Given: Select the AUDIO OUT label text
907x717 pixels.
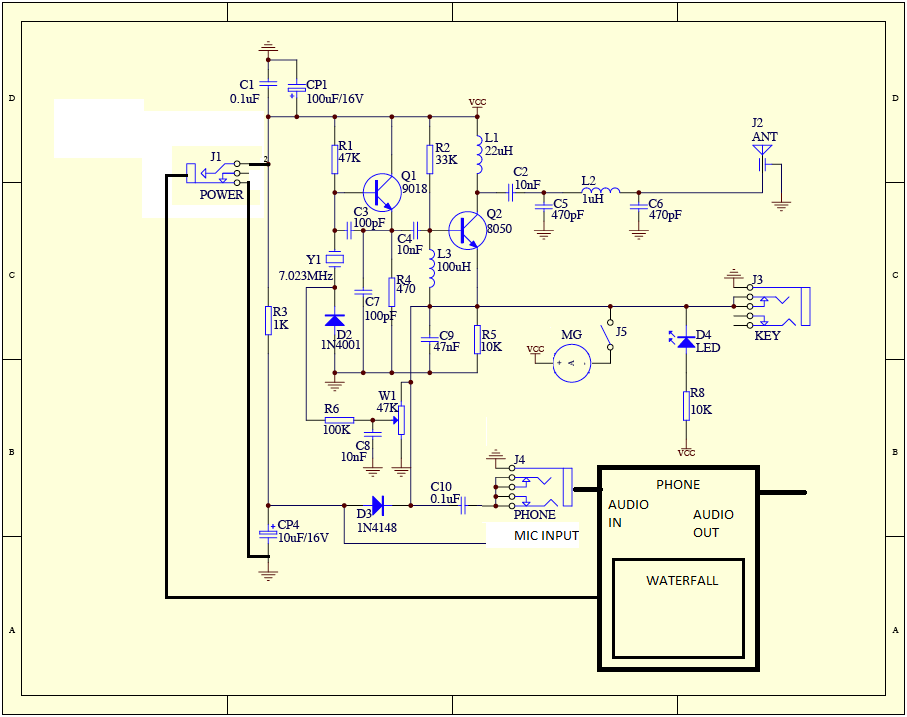Looking at the screenshot, I should 713,523.
